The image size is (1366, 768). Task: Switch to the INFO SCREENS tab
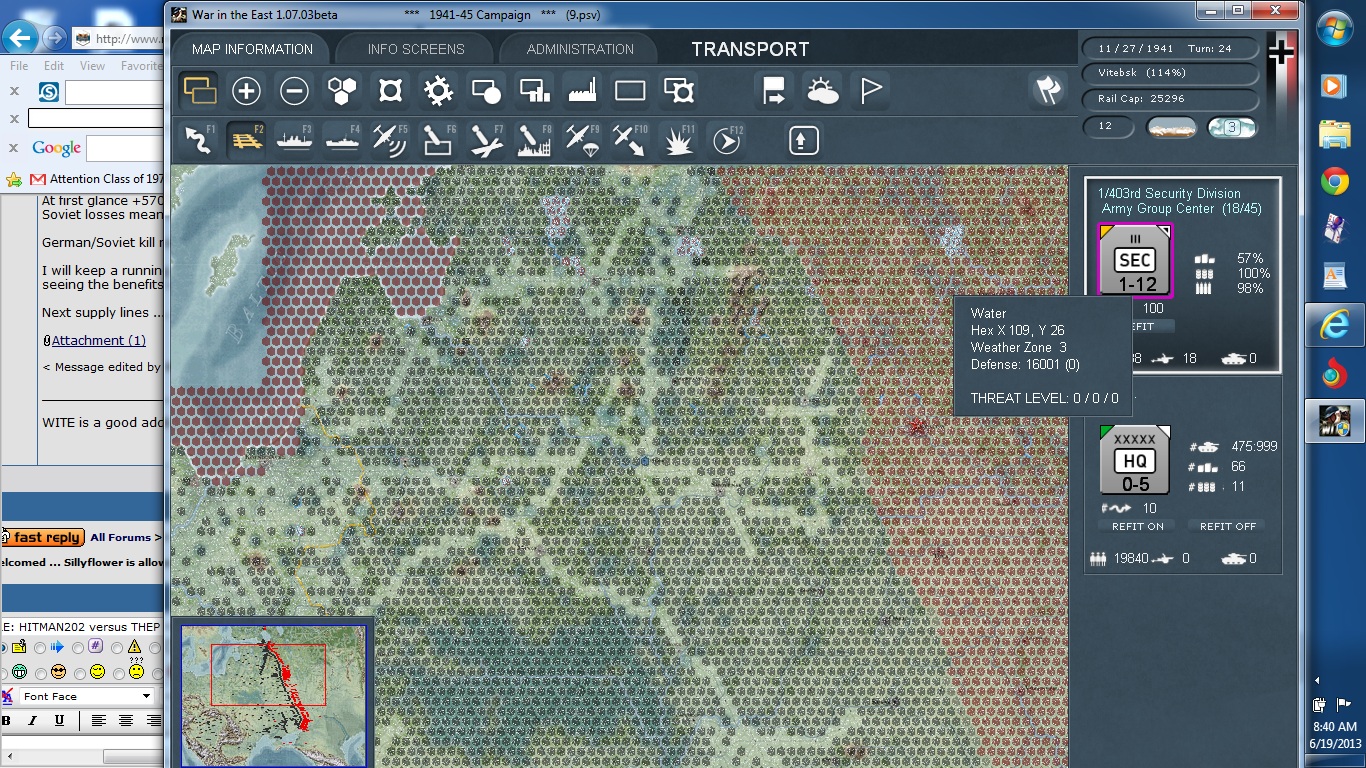(x=415, y=49)
